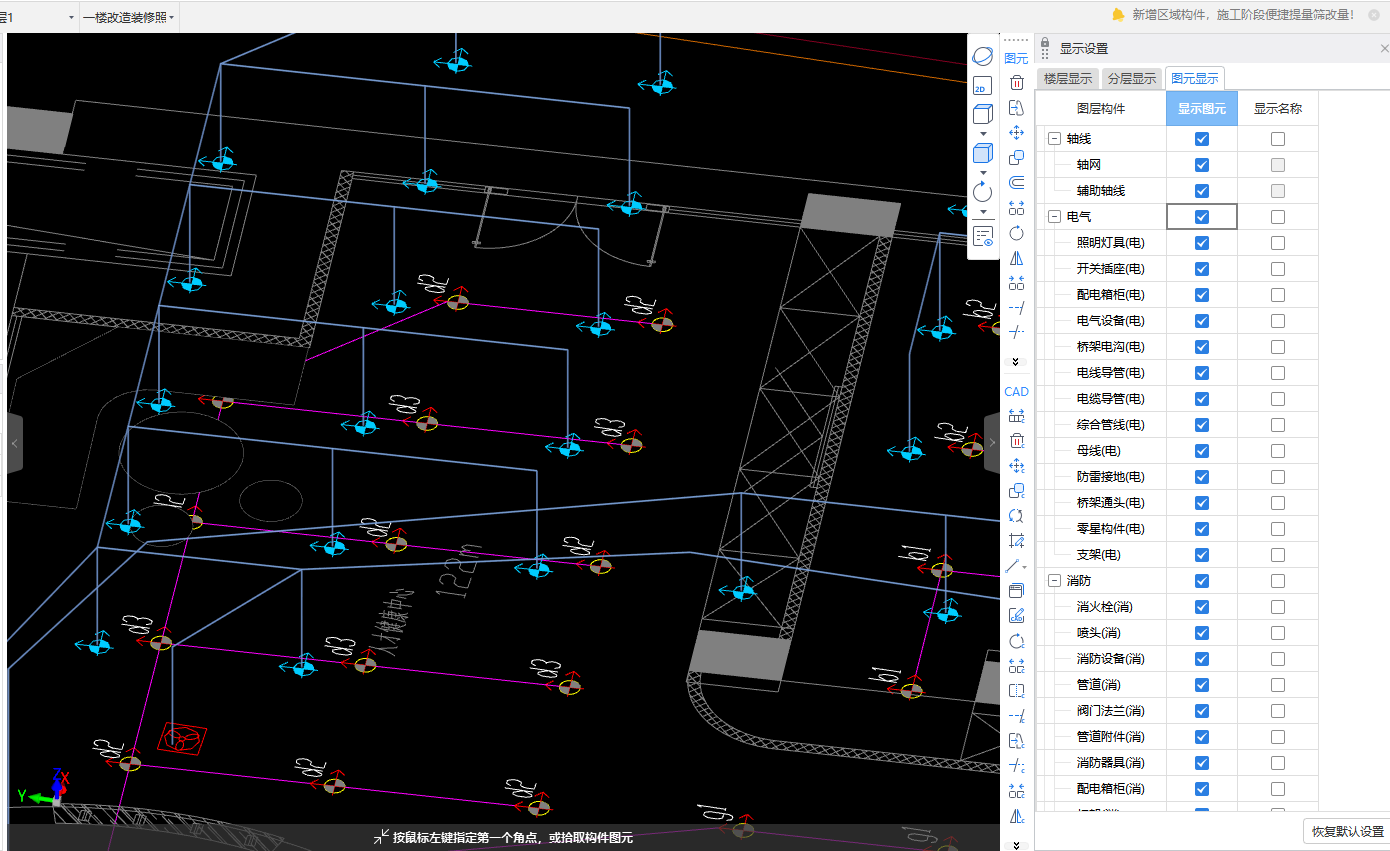Switch to the 楼层显示 tab

coord(1068,79)
